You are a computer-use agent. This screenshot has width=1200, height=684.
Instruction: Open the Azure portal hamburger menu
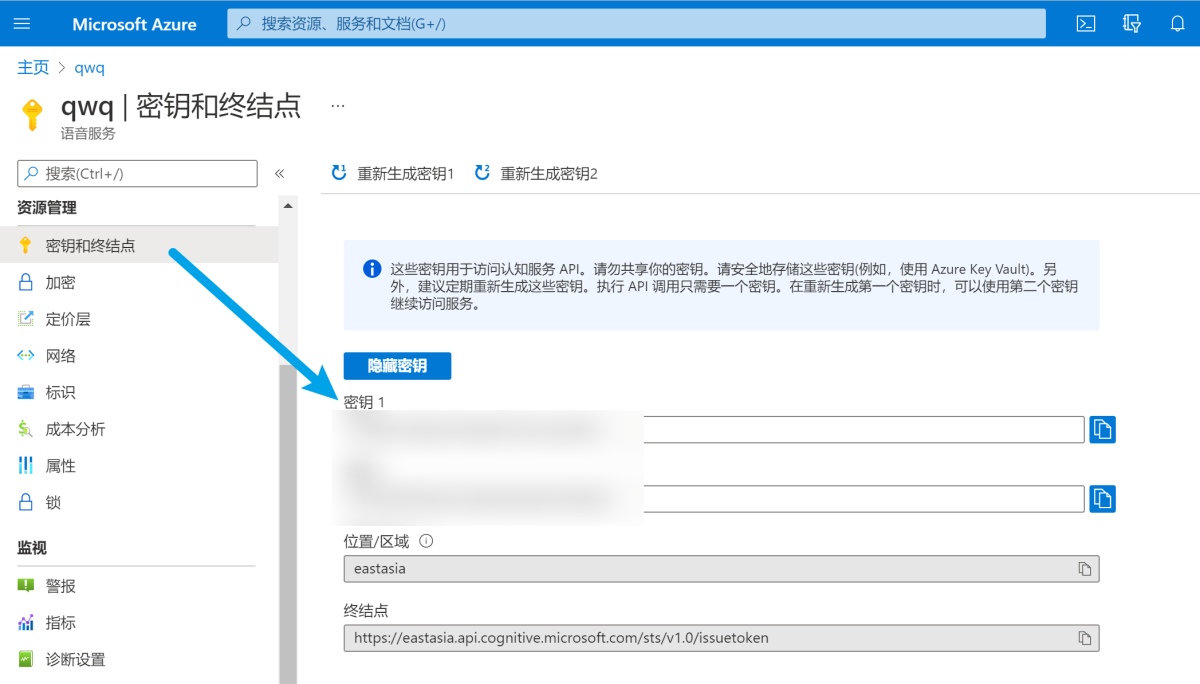coord(23,24)
